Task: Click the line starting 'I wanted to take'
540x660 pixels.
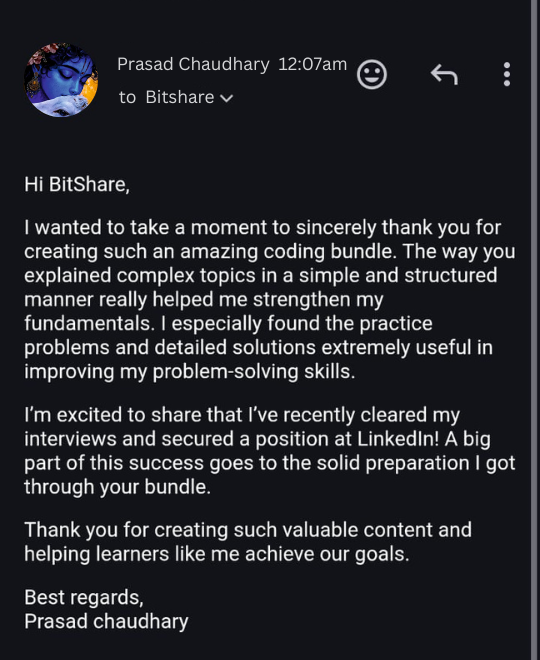Action: (263, 228)
